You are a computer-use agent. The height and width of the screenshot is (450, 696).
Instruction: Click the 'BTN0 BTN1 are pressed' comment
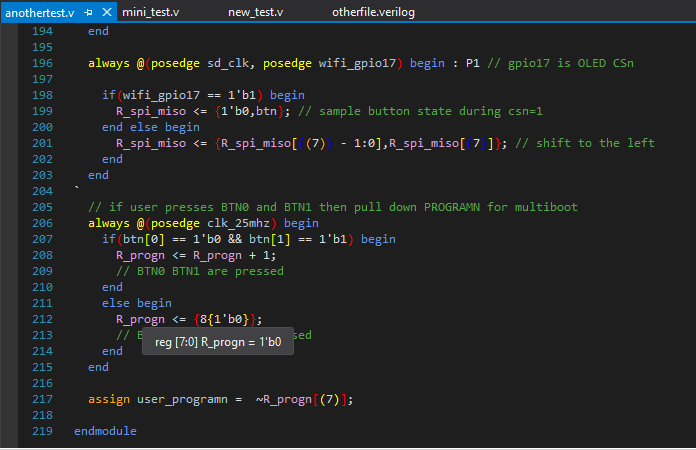[x=200, y=271]
